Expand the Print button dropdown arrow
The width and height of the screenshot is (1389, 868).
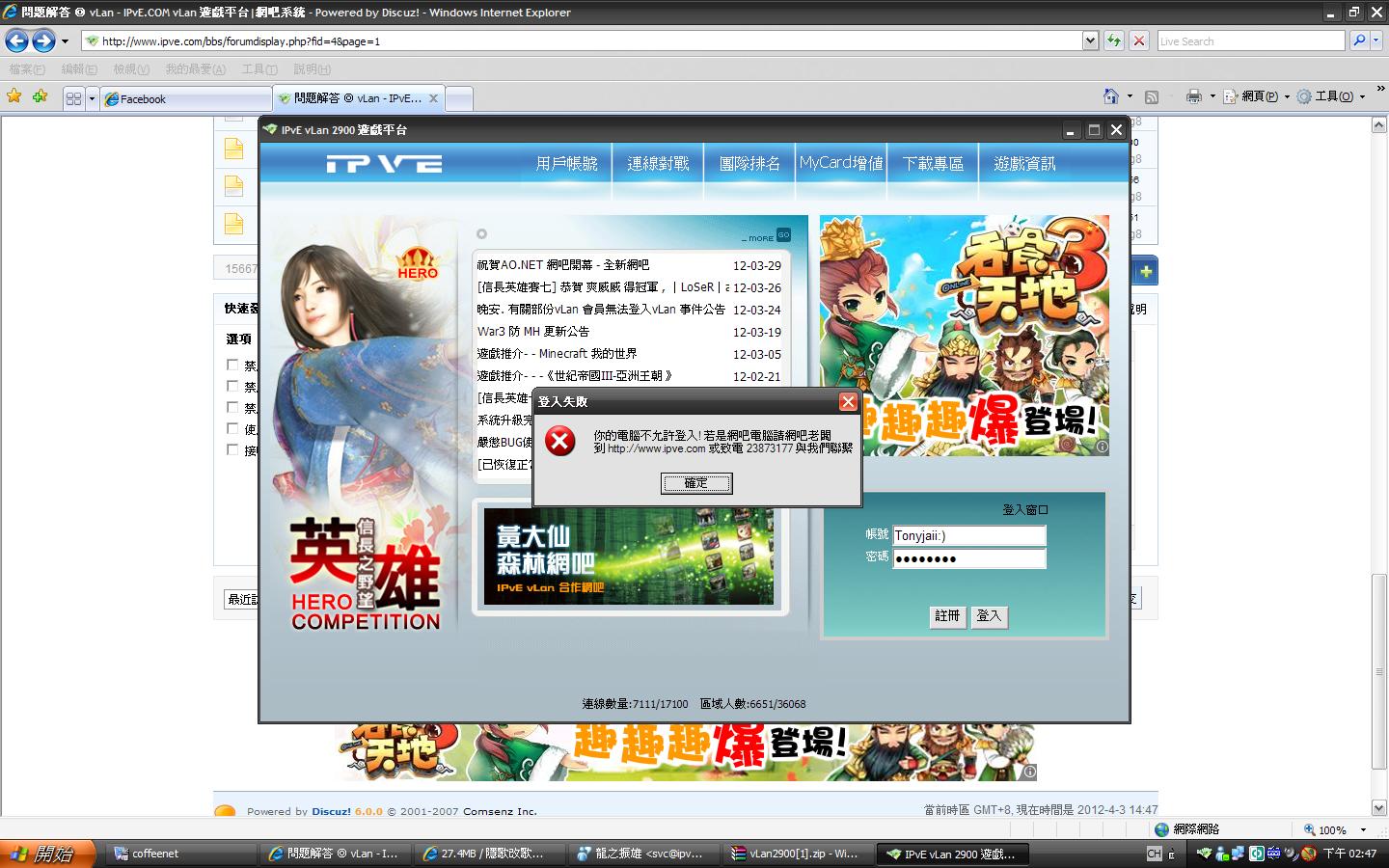tap(1212, 96)
